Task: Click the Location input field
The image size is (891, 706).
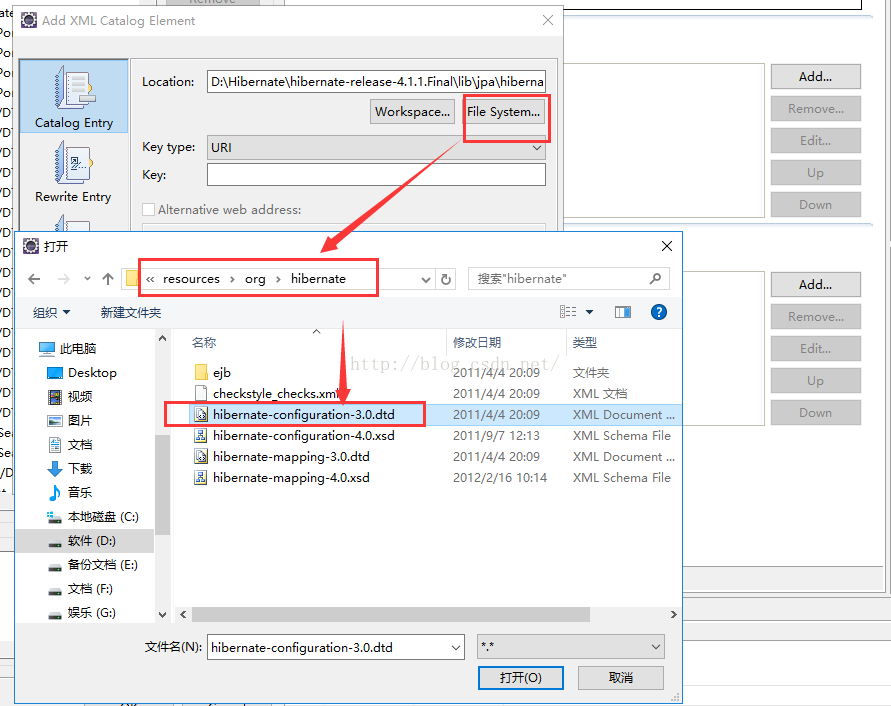Action: click(x=376, y=82)
